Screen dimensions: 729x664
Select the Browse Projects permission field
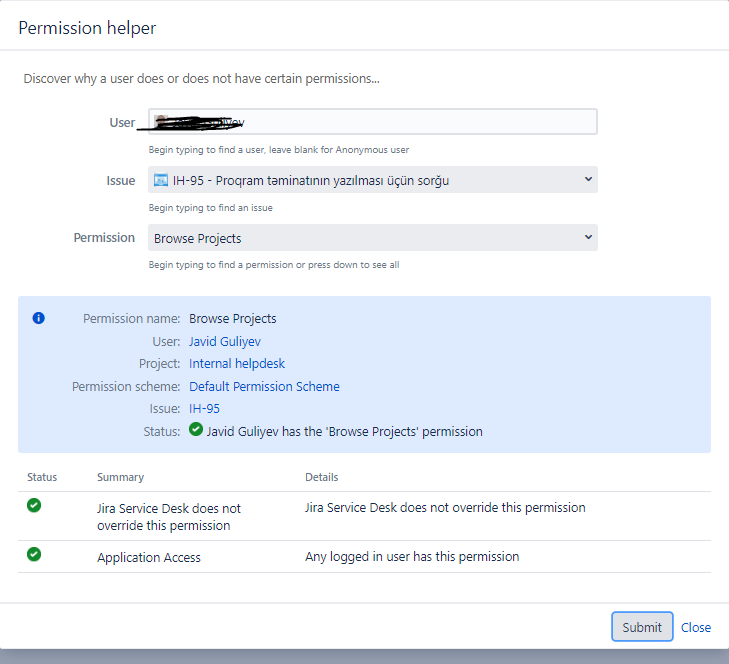[x=373, y=238]
